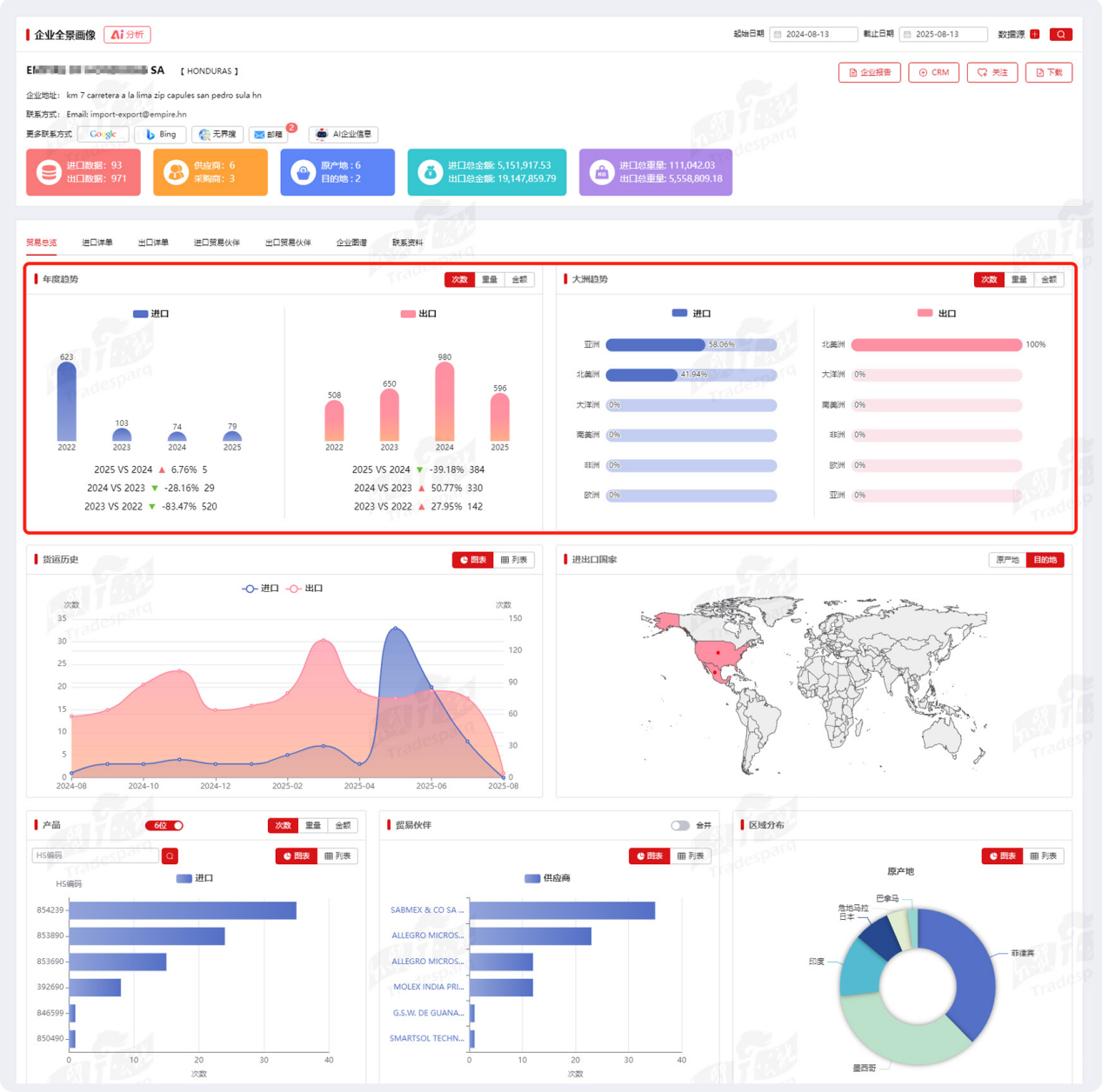Viewport: 1102px width, 1092px height.
Task: Click the red plus icon beside 数据源
Action: pyautogui.click(x=1035, y=35)
